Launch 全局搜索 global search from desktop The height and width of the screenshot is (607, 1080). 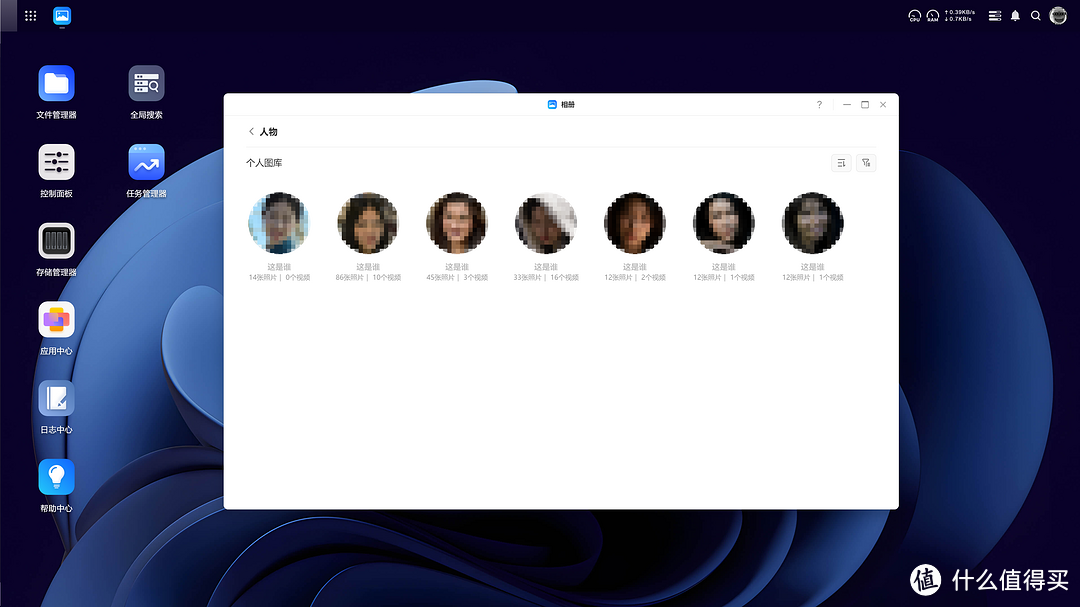[x=146, y=84]
